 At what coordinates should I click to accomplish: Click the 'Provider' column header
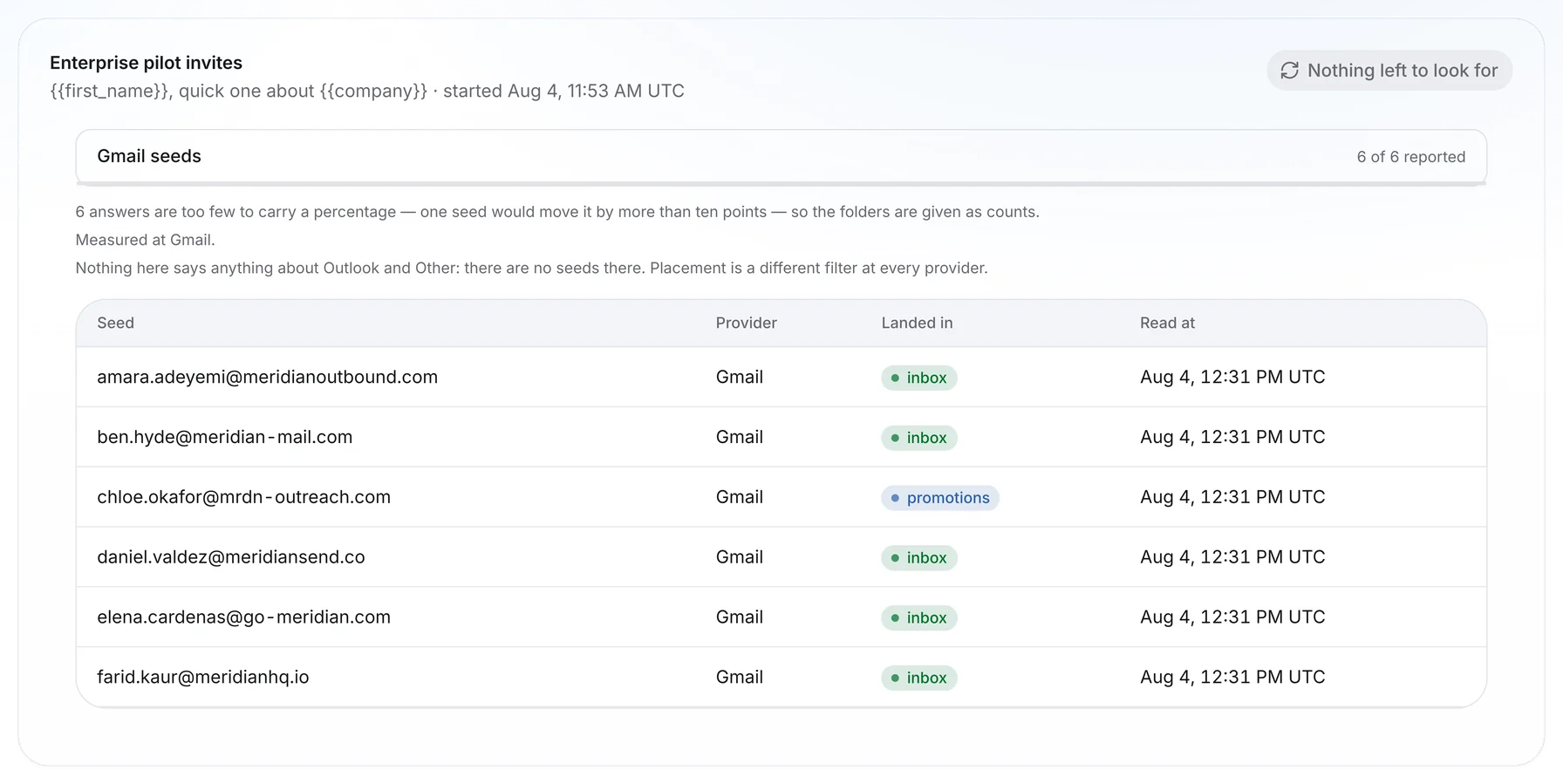(746, 323)
